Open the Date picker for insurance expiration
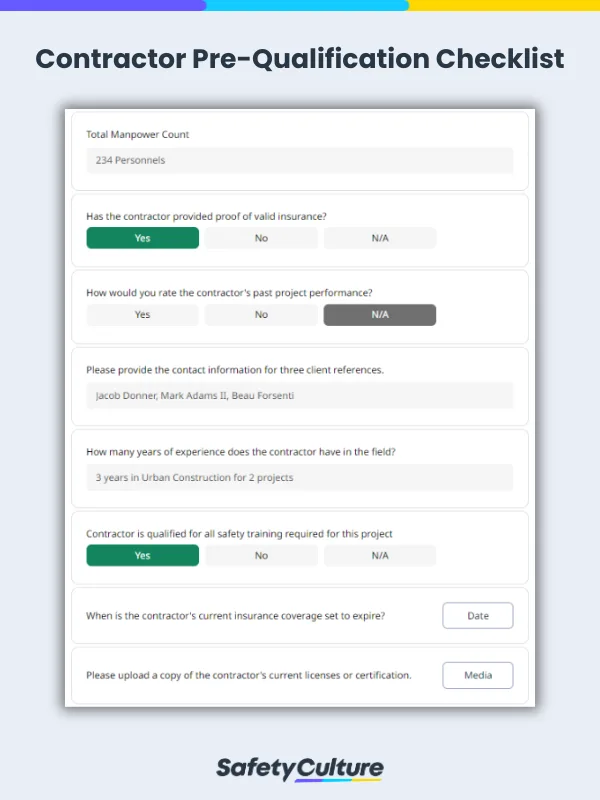The image size is (600, 800). click(x=477, y=615)
